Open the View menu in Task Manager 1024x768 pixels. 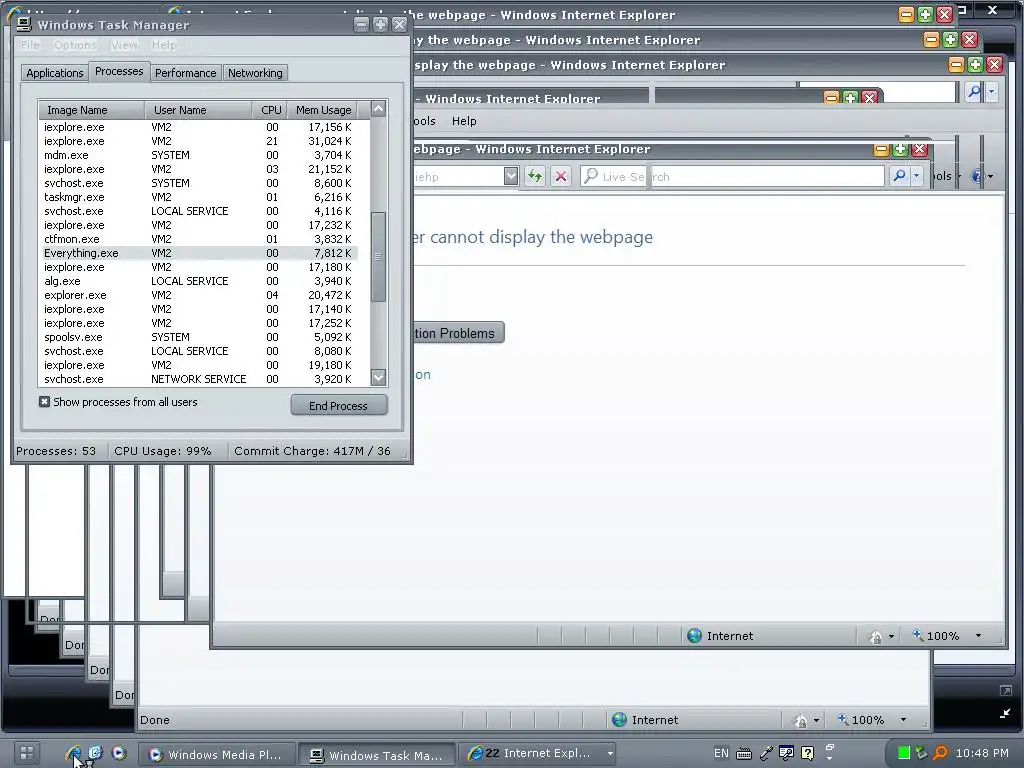tap(124, 45)
